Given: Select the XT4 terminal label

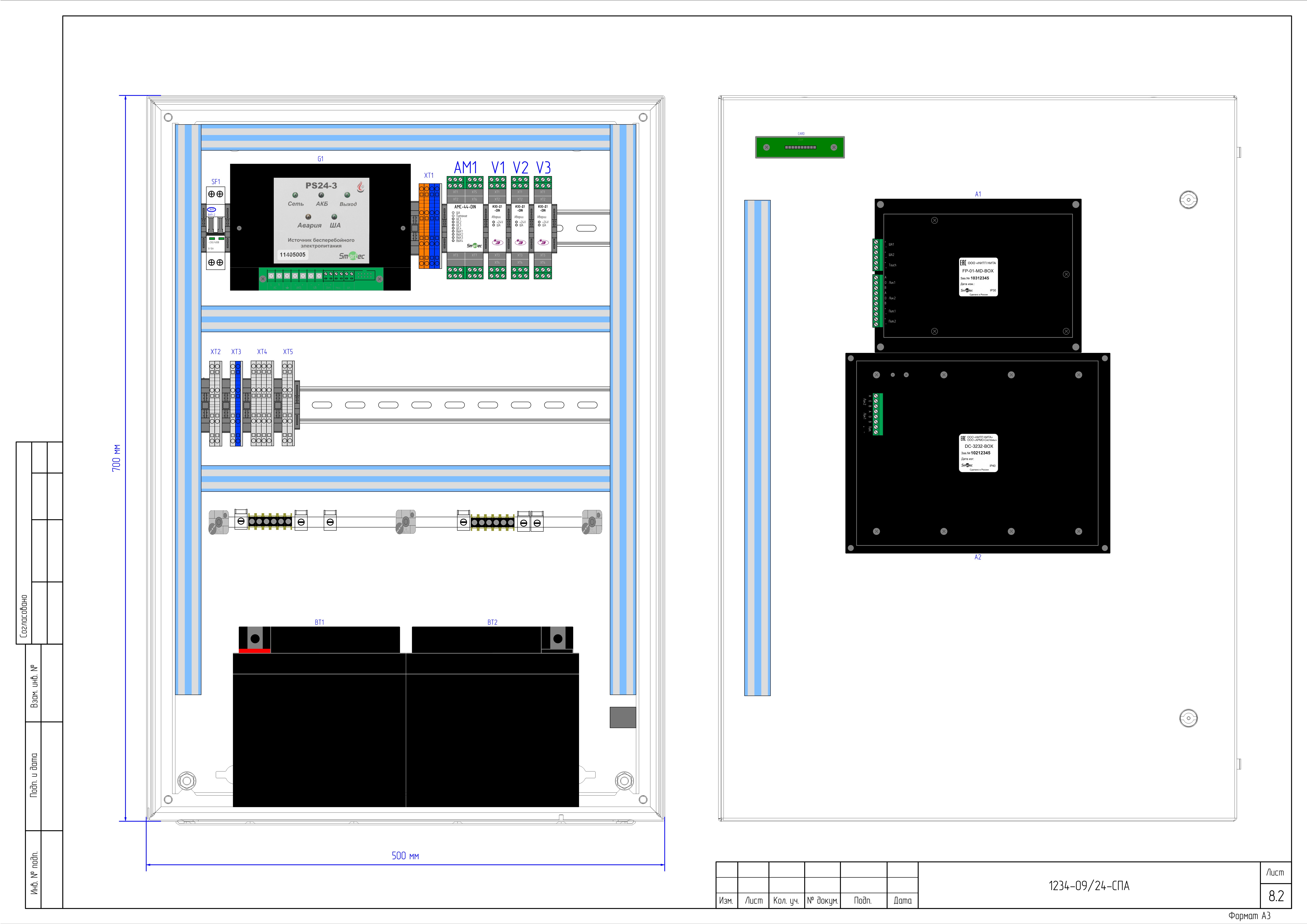Looking at the screenshot, I should 262,352.
